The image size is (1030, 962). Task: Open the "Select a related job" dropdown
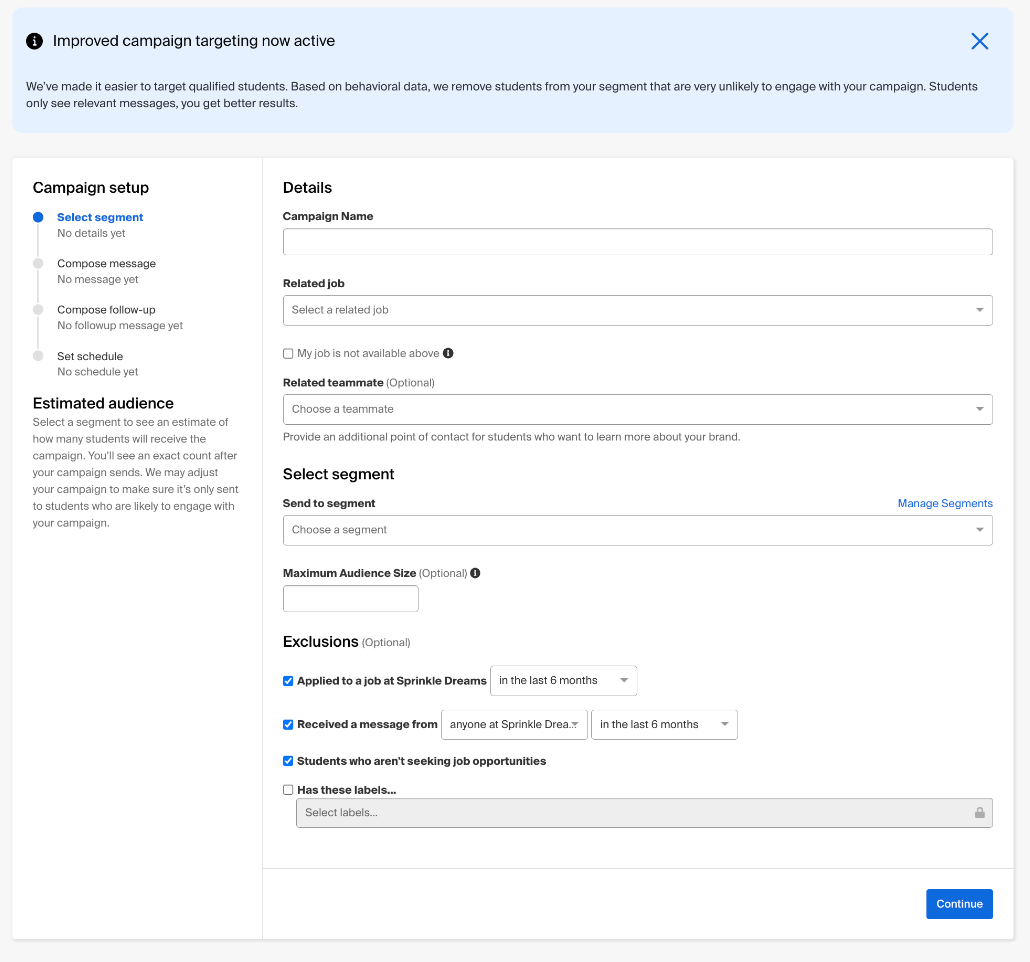click(637, 310)
